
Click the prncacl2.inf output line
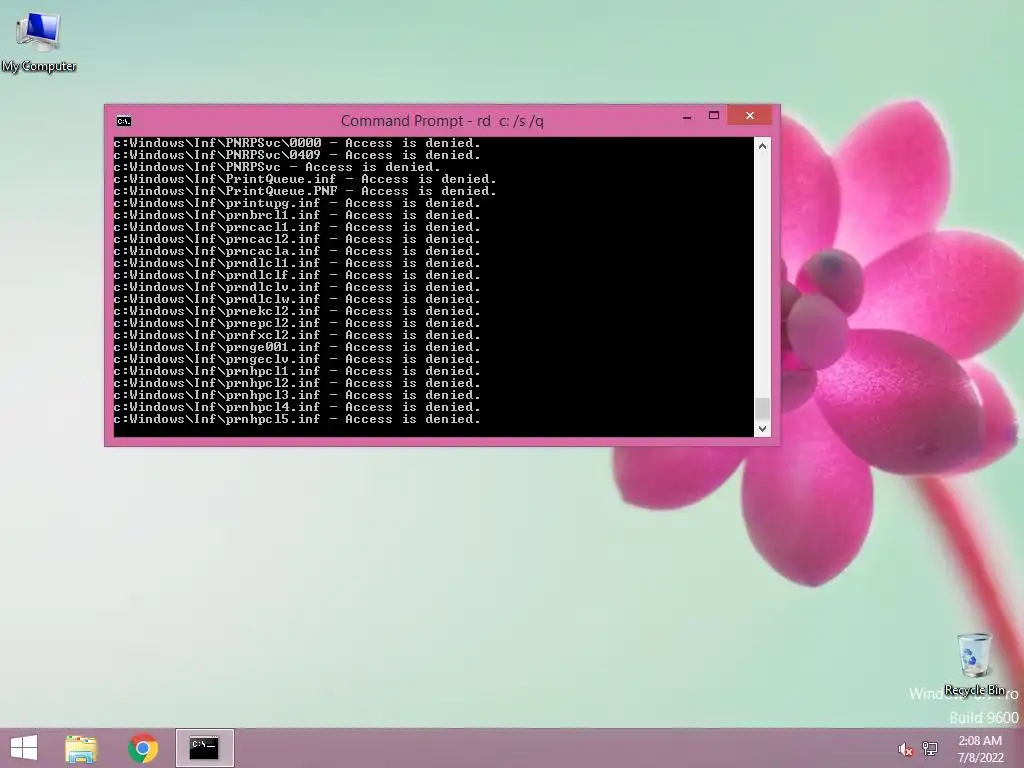pyautogui.click(x=297, y=239)
